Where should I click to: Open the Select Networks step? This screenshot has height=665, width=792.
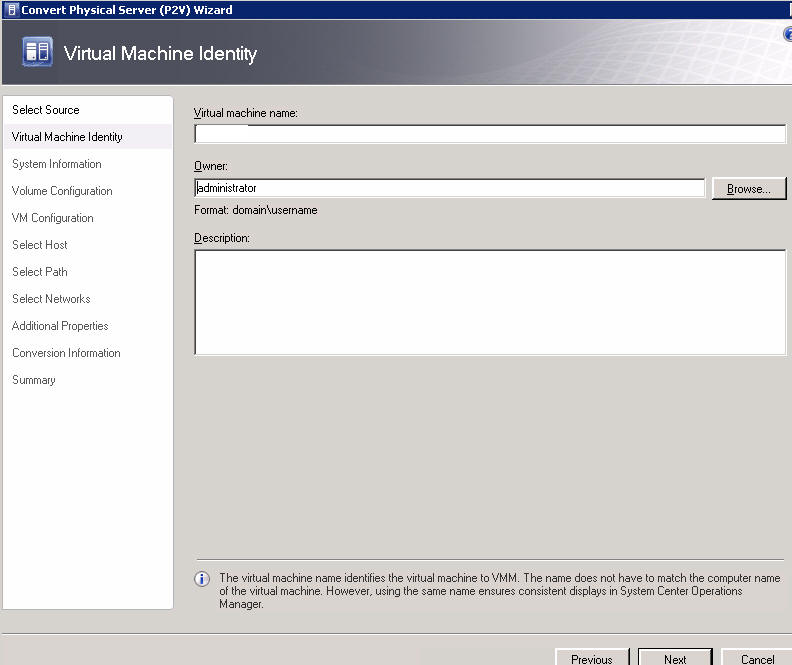point(51,299)
